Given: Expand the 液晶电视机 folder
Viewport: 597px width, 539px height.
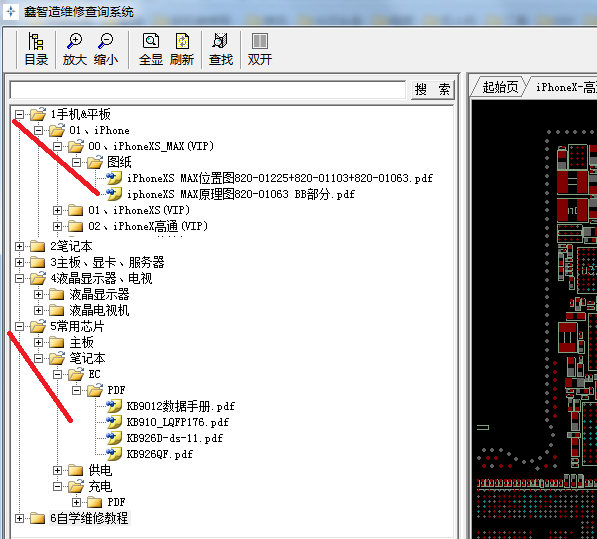Looking at the screenshot, I should (38, 310).
